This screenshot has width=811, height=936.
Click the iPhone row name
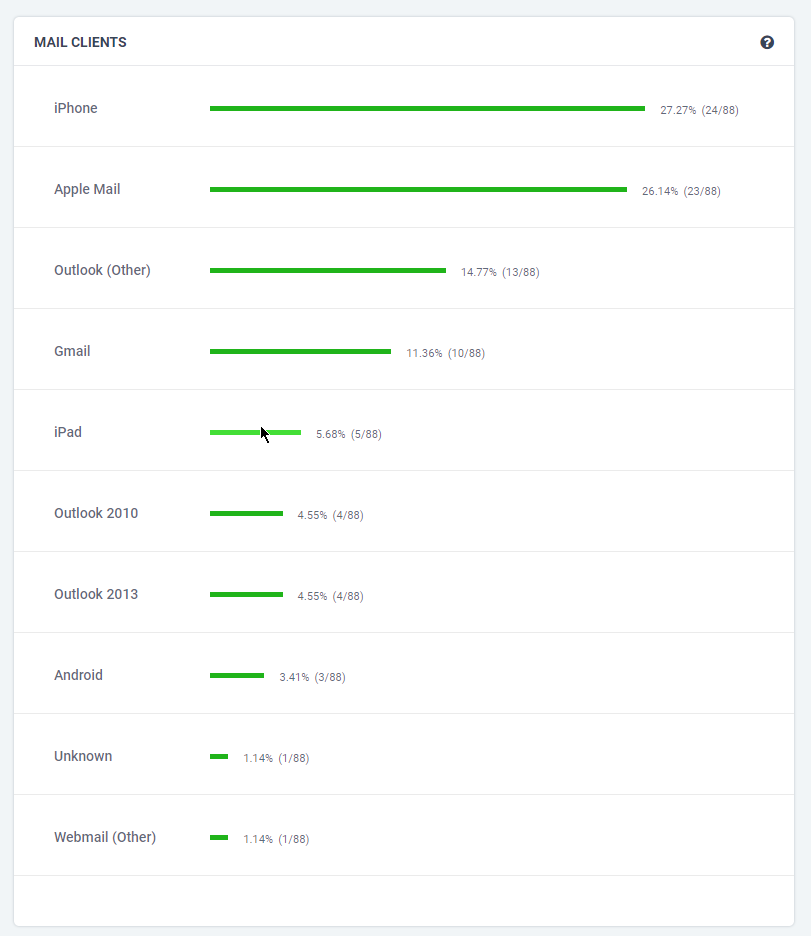click(75, 108)
